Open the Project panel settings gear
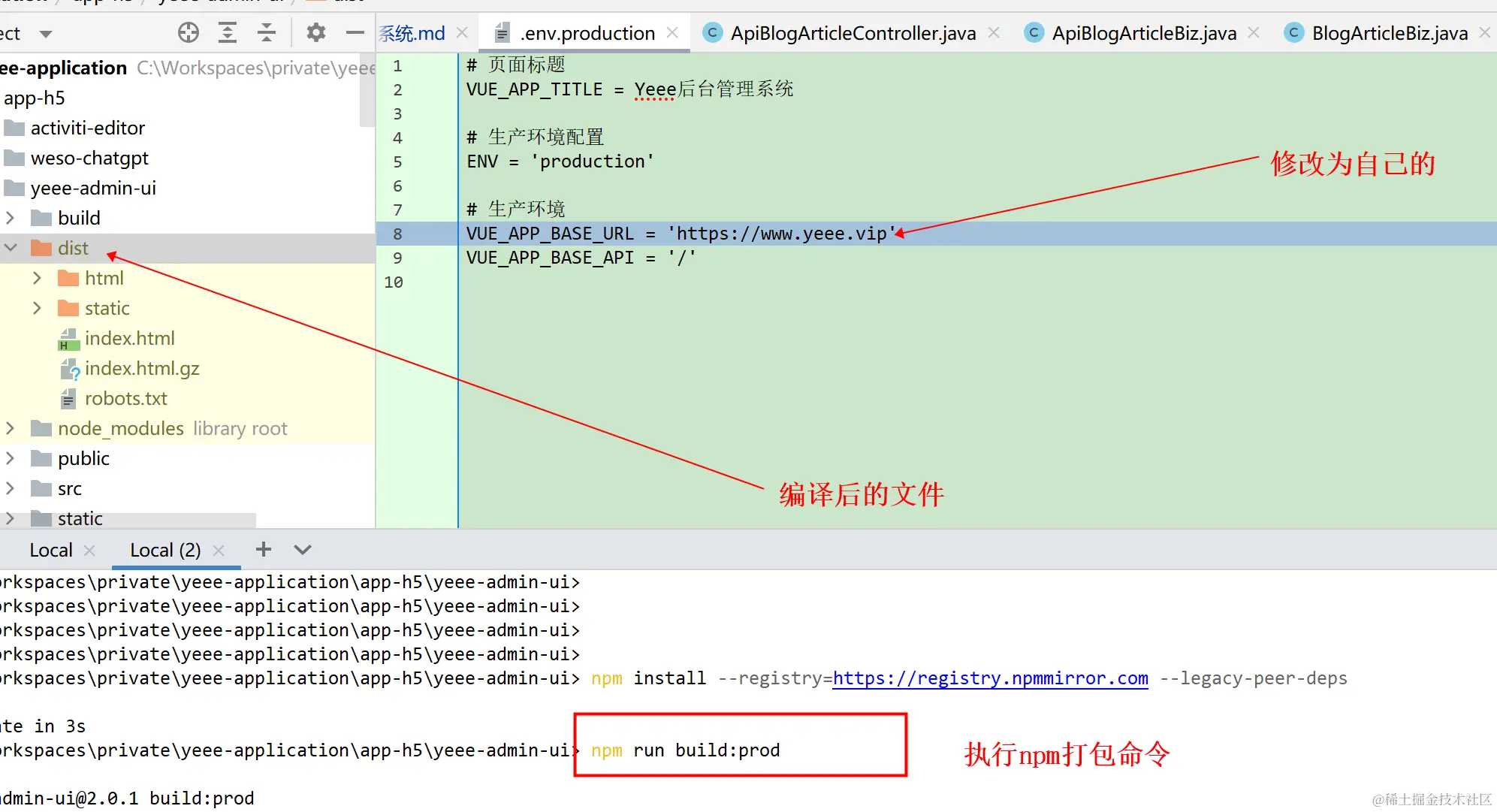1497x812 pixels. [x=315, y=32]
